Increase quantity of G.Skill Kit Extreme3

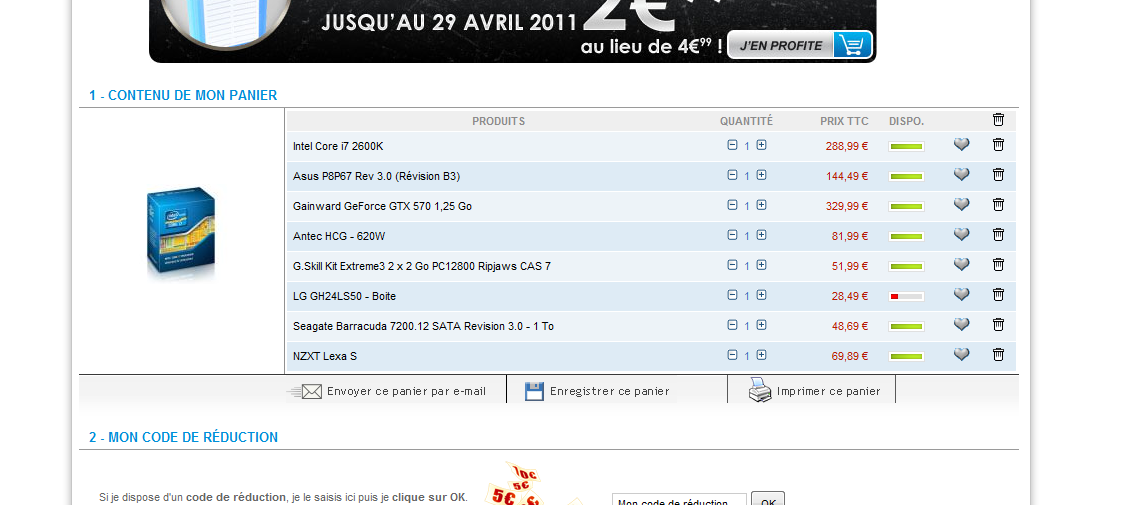[761, 265]
